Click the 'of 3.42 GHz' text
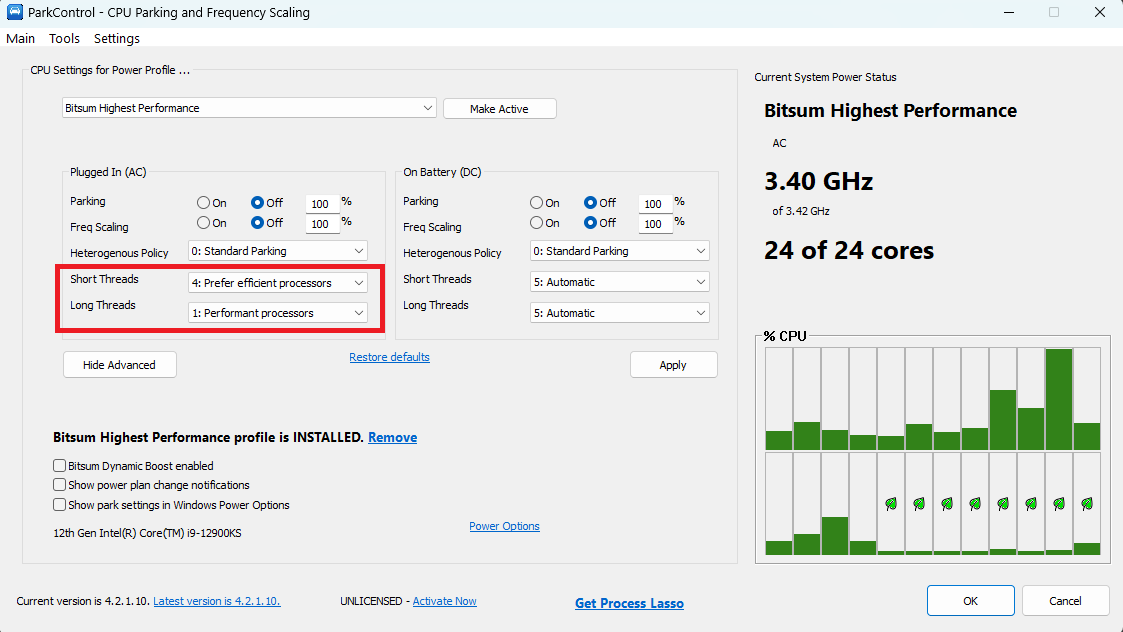Screen dimensions: 1123x632 [x=801, y=211]
